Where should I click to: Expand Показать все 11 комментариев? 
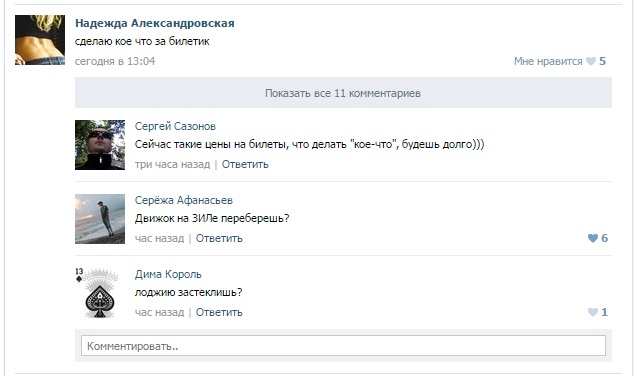pyautogui.click(x=343, y=93)
